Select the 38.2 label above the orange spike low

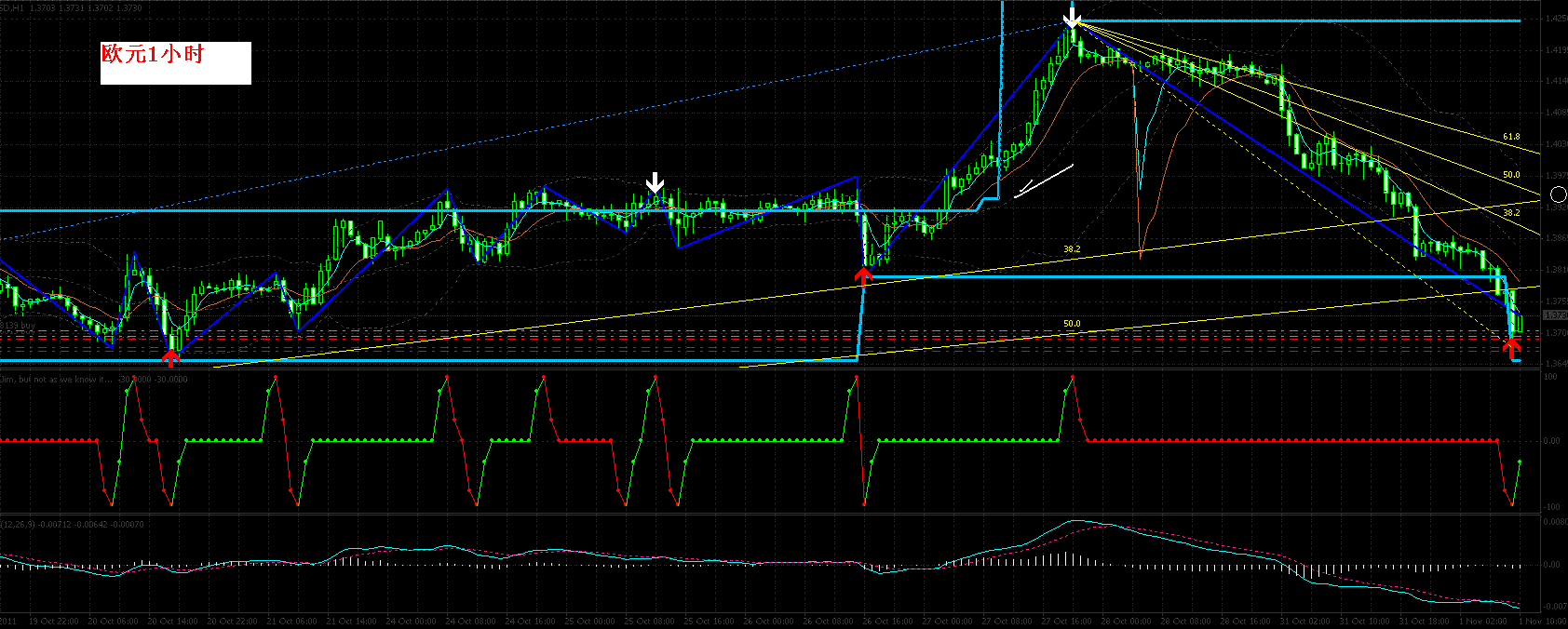[x=1072, y=249]
